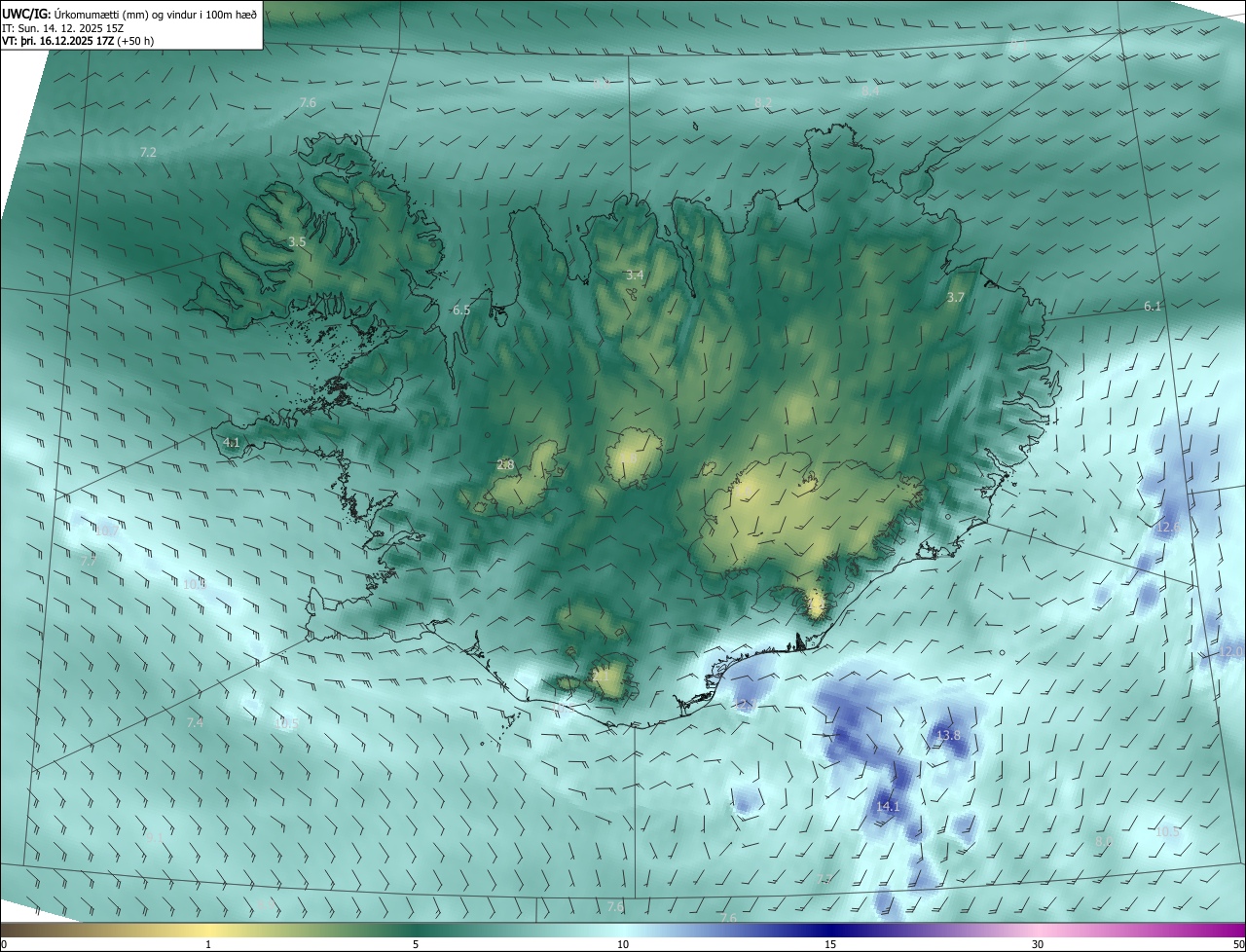Viewport: 1246px width, 952px height.
Task: Click the 3.5 value over the Westfjords
Action: tap(297, 241)
